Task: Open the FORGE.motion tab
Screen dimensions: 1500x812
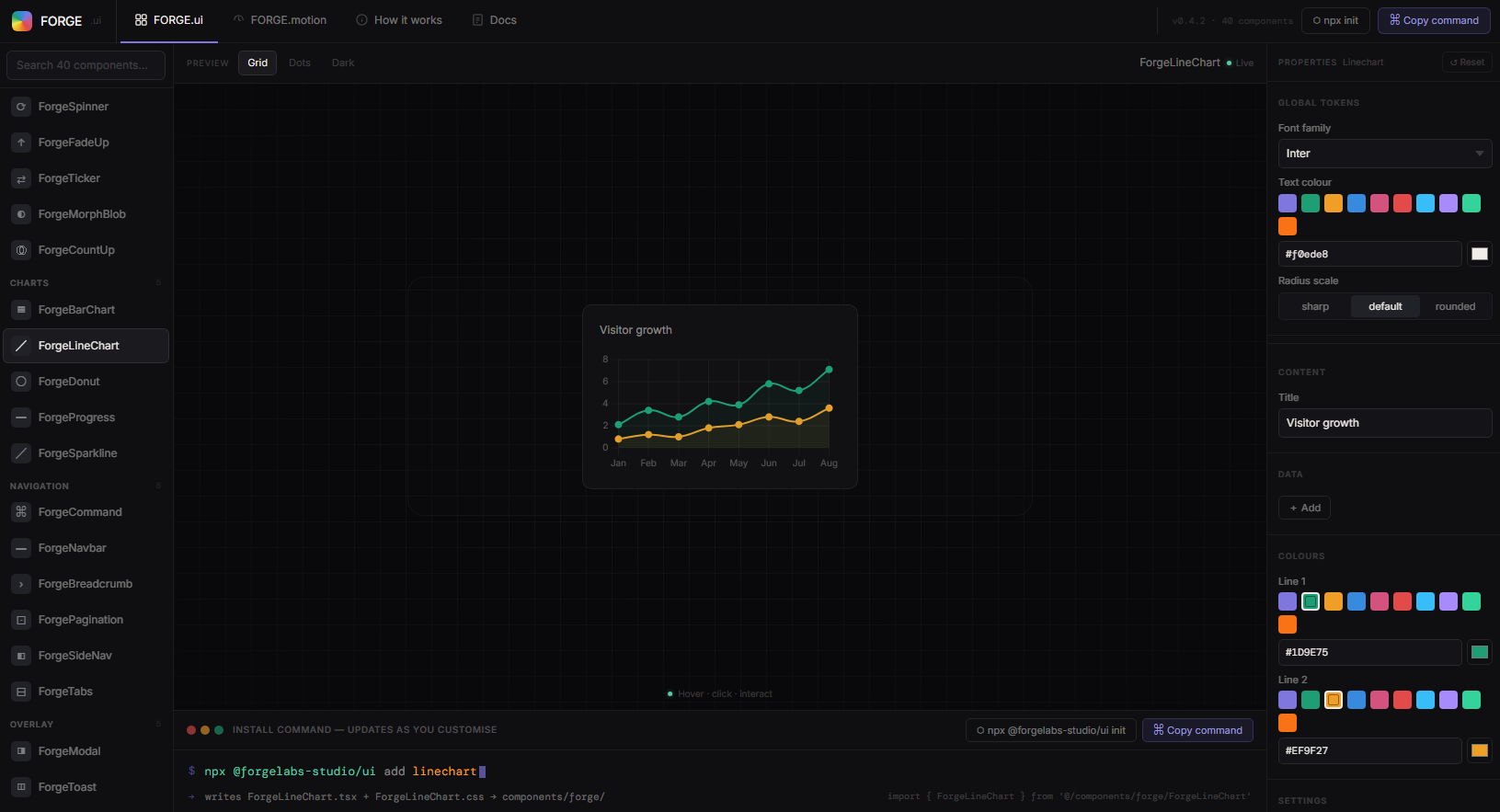Action: click(280, 20)
